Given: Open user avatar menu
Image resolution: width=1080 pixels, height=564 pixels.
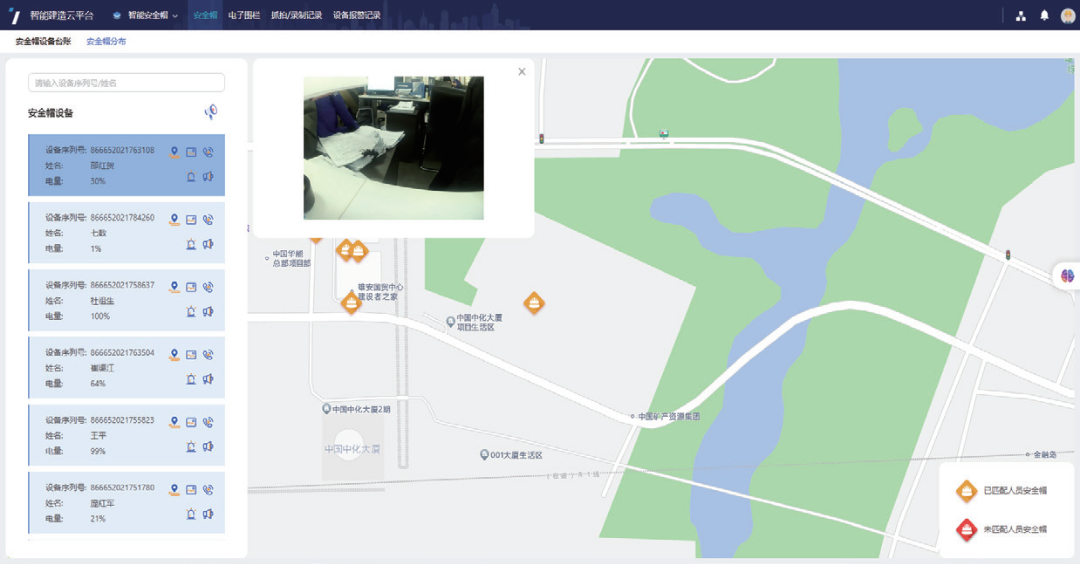Looking at the screenshot, I should (1068, 15).
